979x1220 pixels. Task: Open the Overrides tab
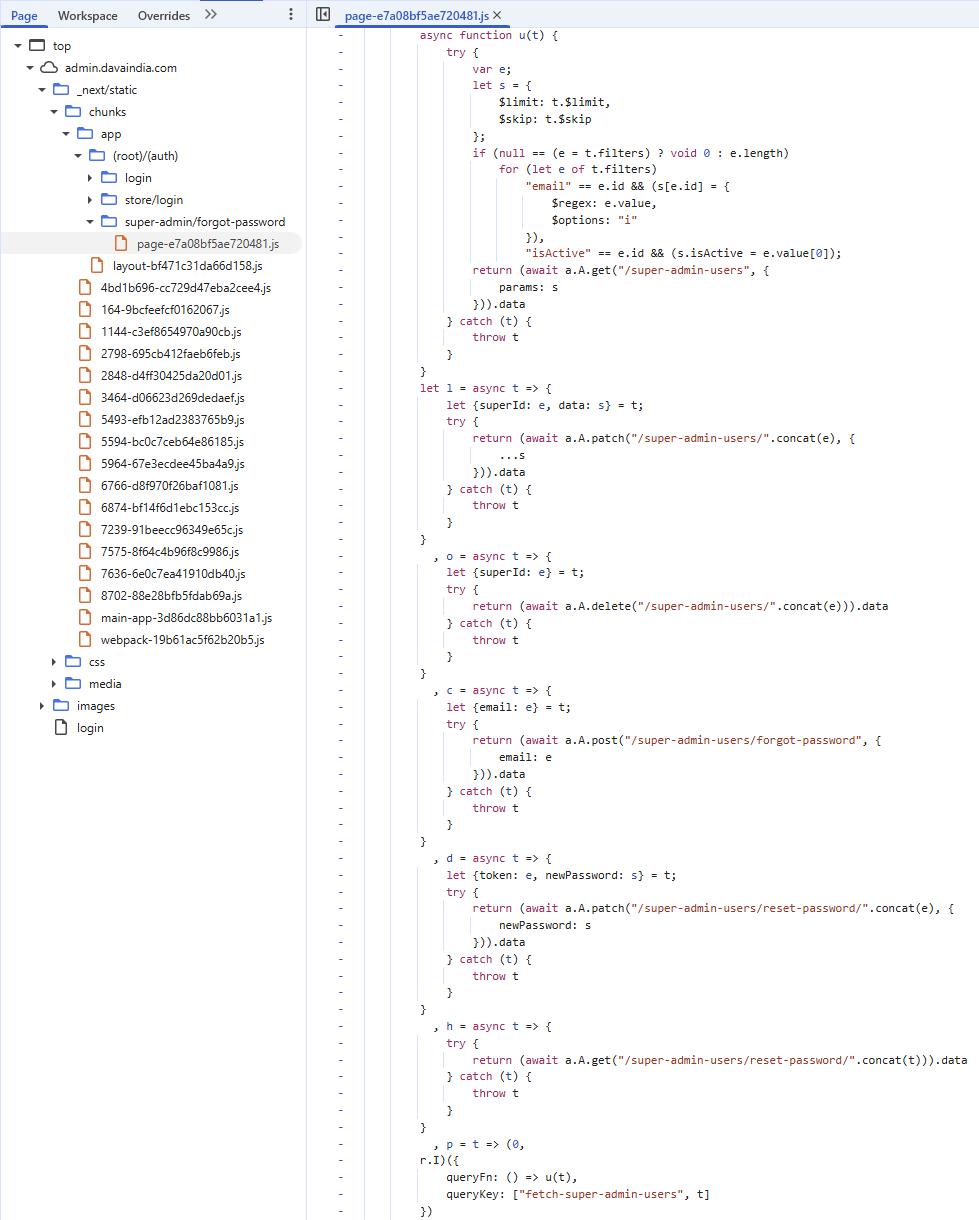[164, 16]
